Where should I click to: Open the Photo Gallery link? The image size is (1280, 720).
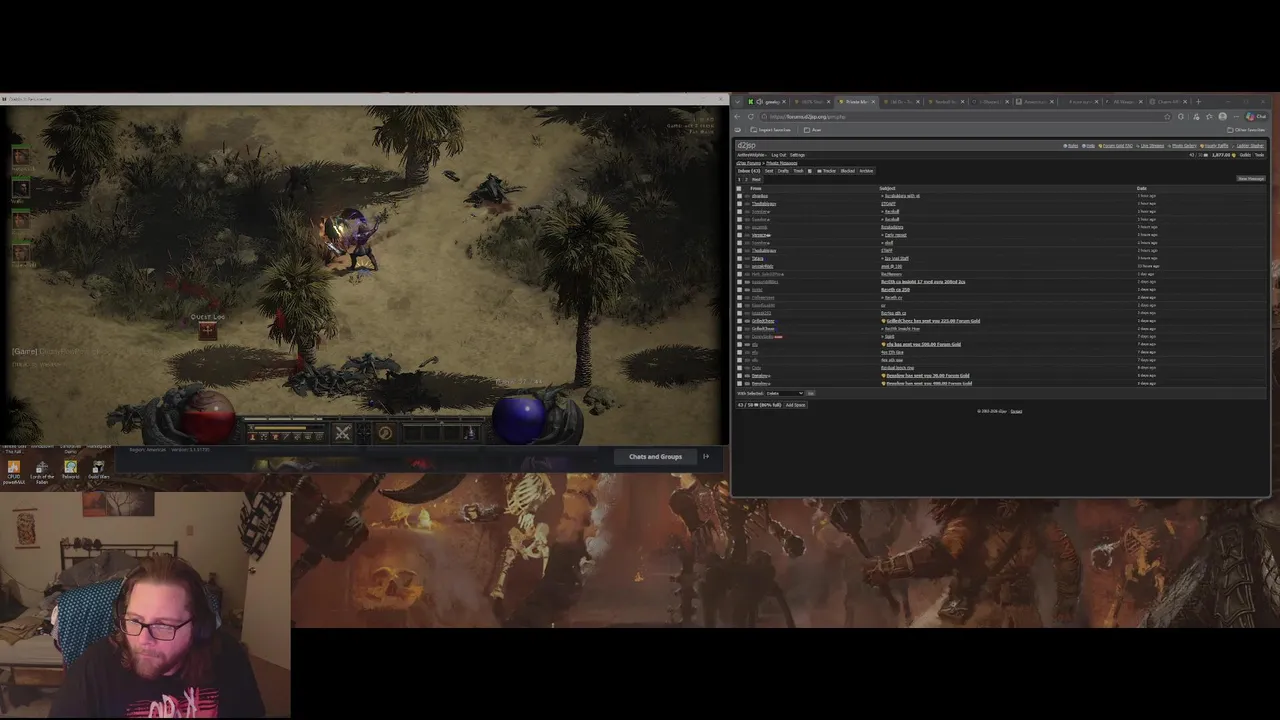pyautogui.click(x=1182, y=146)
